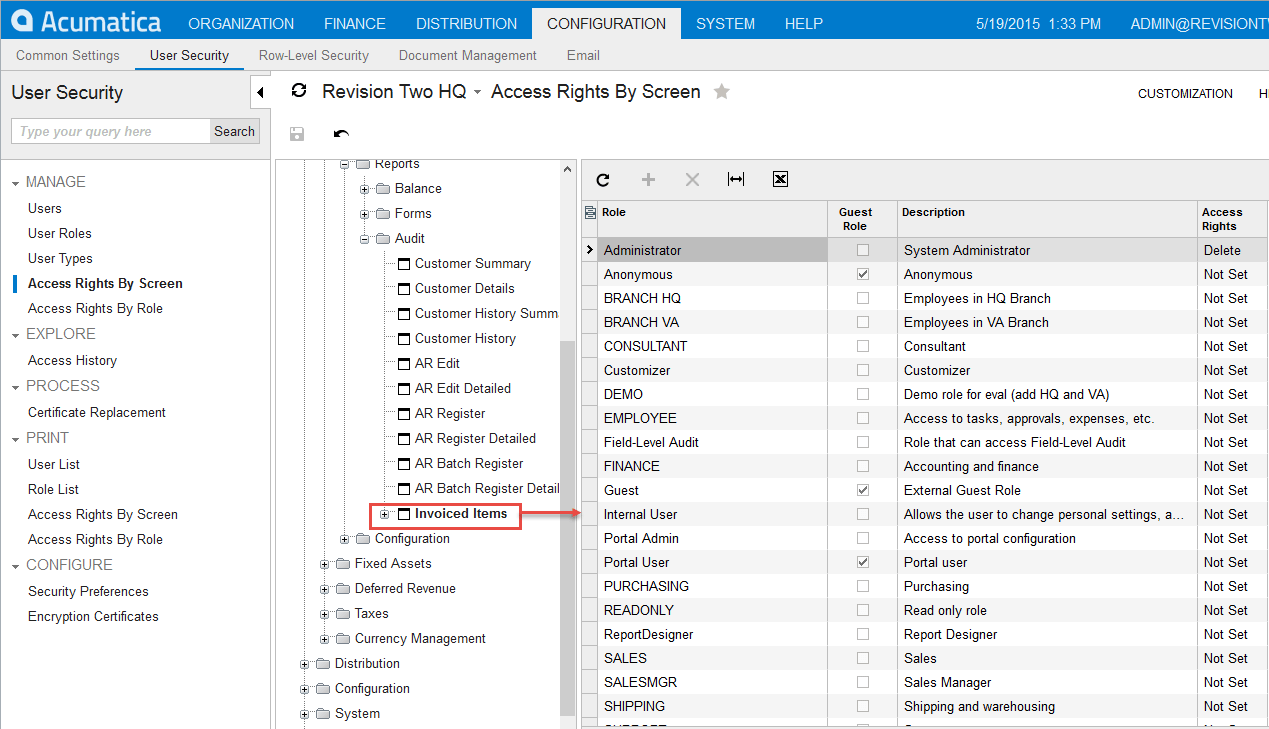Open the SYSTEM menu
The height and width of the screenshot is (729, 1269).
[x=725, y=23]
